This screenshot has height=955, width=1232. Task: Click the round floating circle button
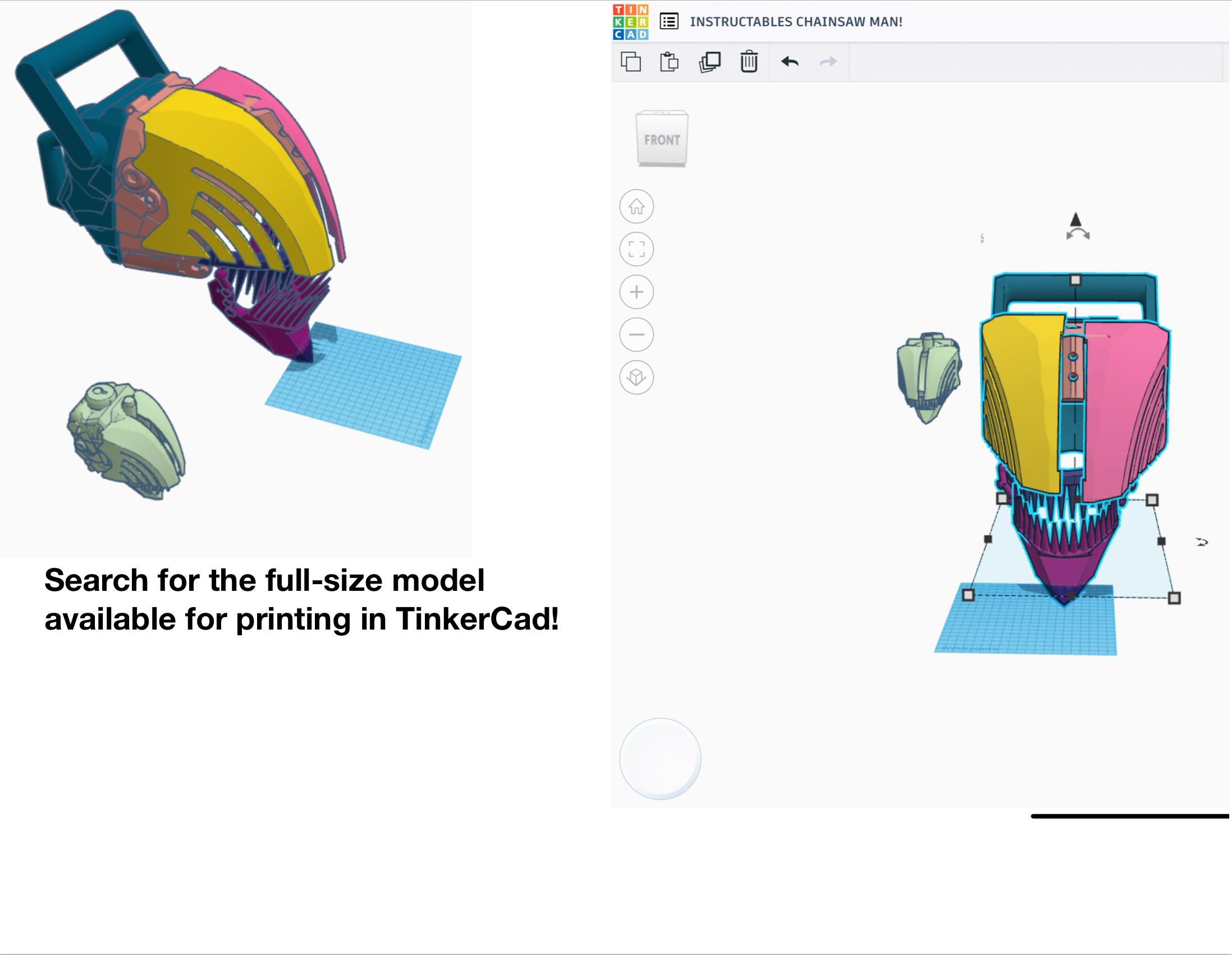tap(660, 758)
